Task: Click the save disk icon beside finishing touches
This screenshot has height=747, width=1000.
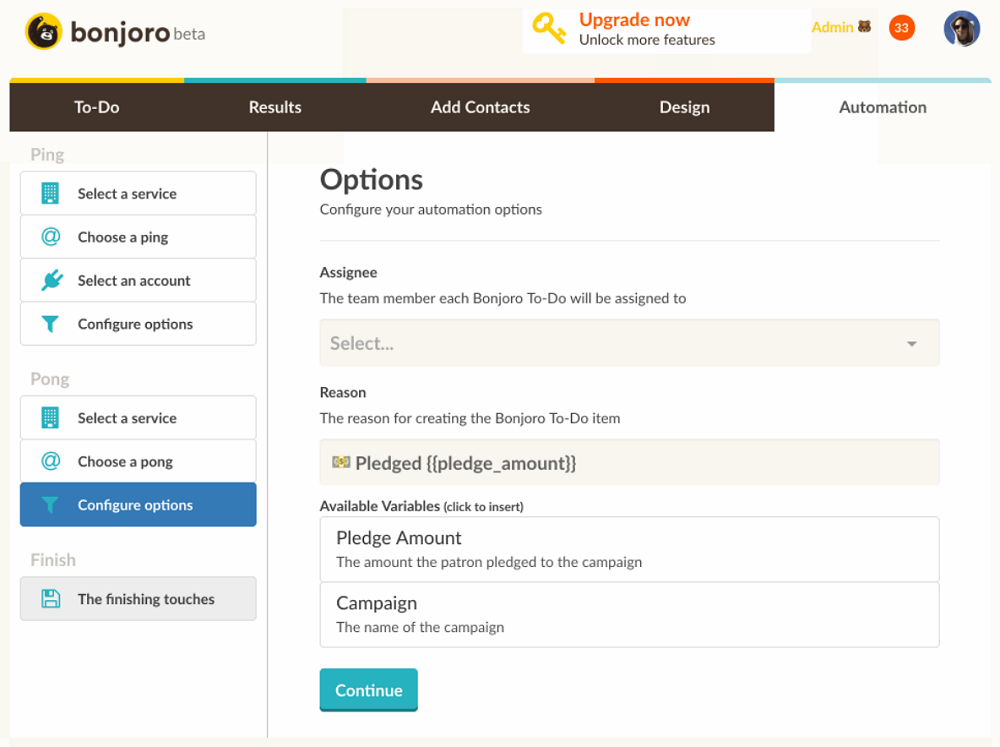Action: 50,599
